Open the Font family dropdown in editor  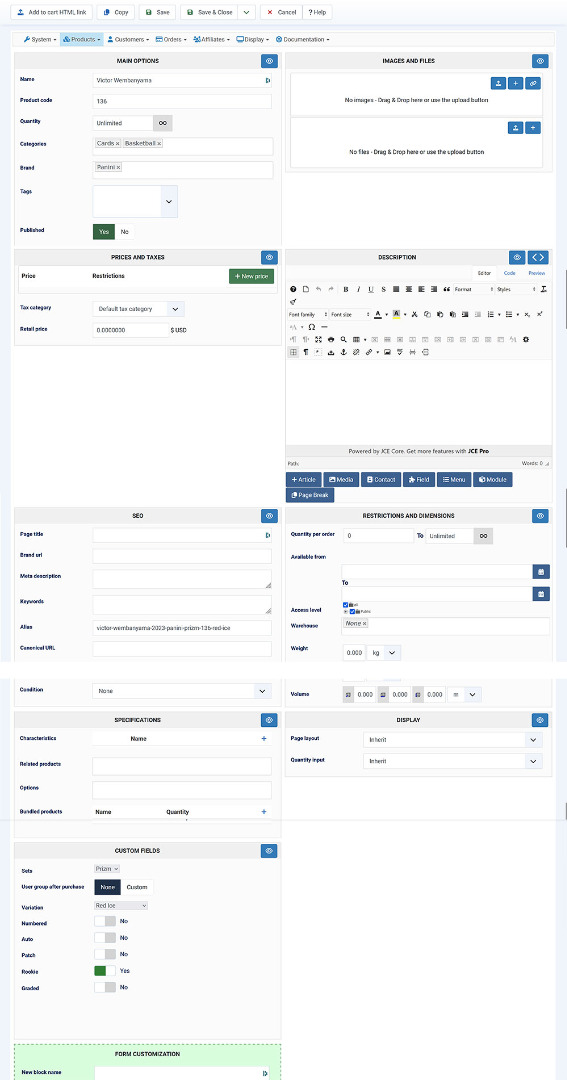click(x=308, y=314)
